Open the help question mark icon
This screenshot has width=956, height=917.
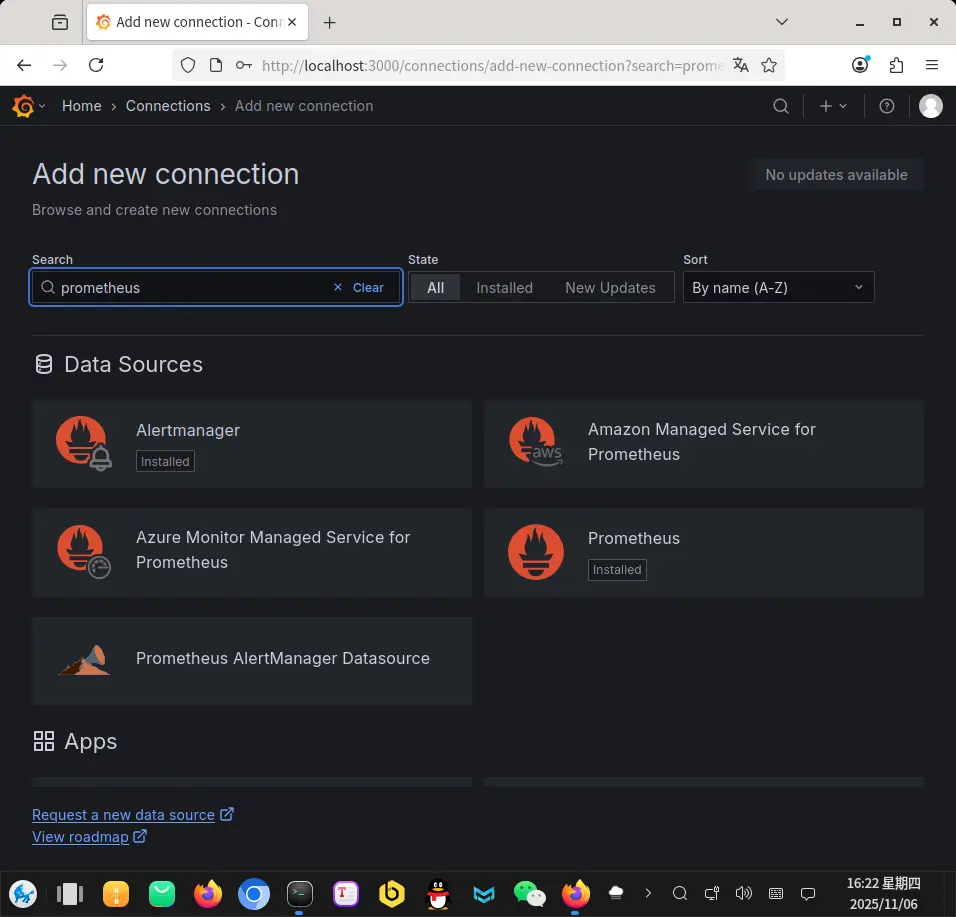886,106
